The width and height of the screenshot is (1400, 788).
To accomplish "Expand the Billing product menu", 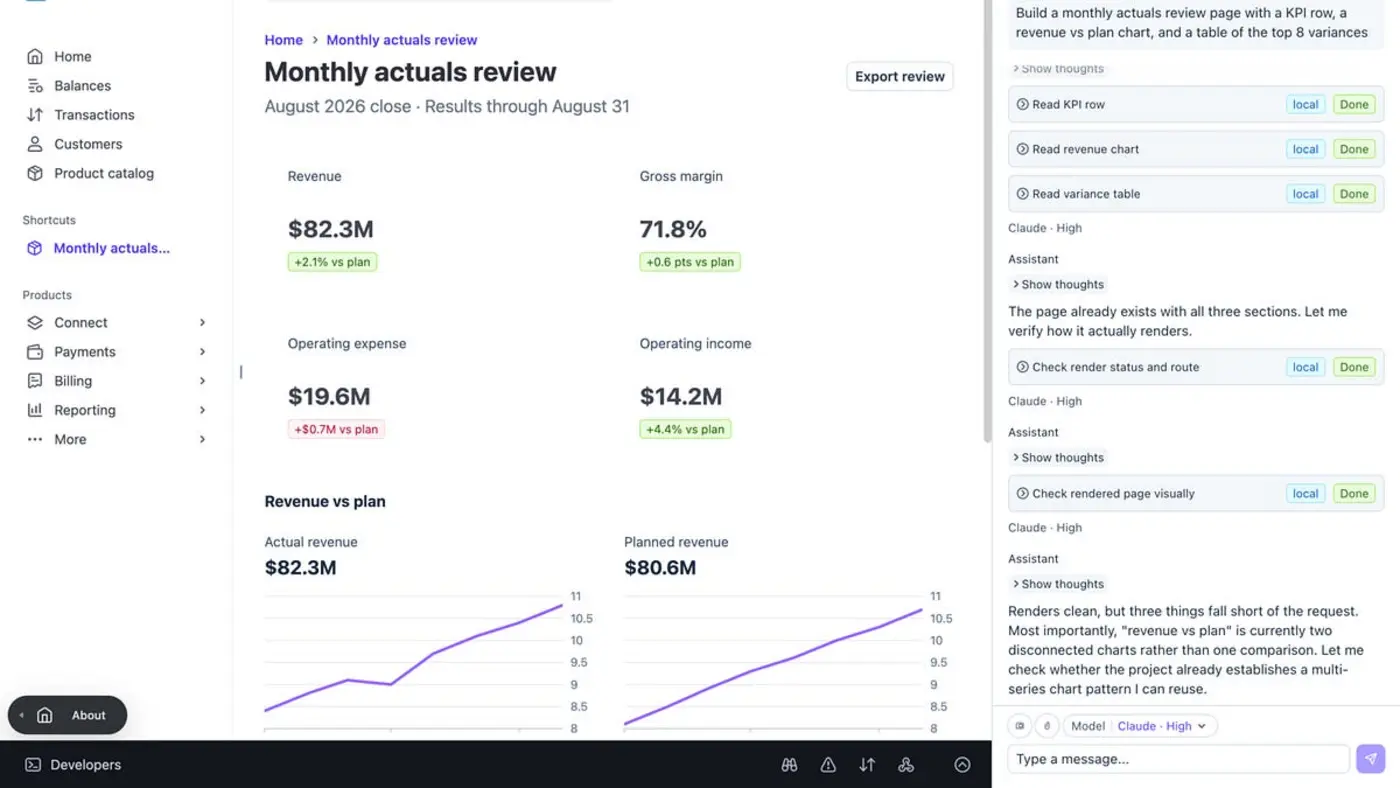I will (202, 381).
